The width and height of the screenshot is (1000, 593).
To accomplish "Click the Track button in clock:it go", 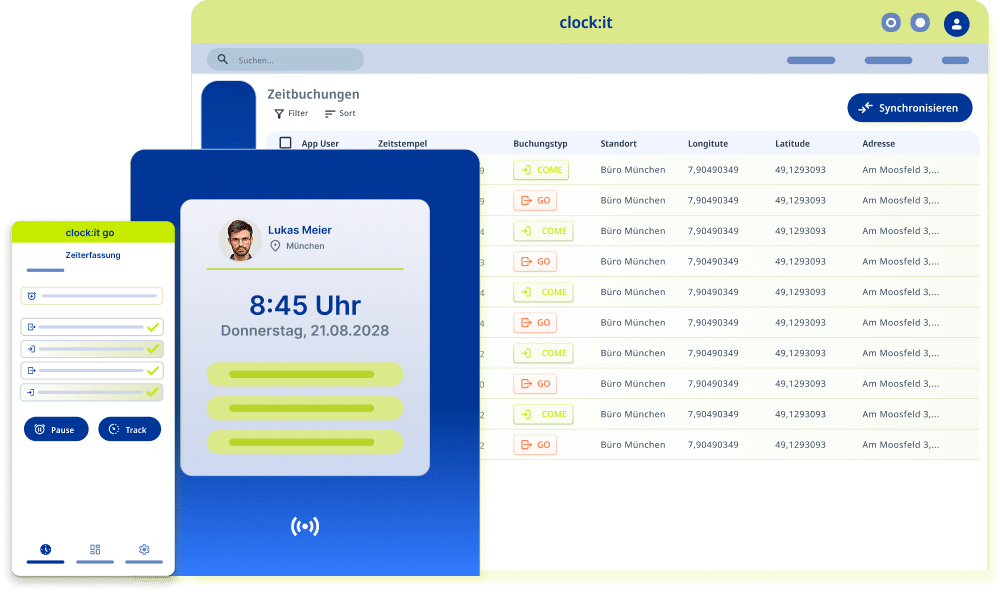I will (x=129, y=429).
